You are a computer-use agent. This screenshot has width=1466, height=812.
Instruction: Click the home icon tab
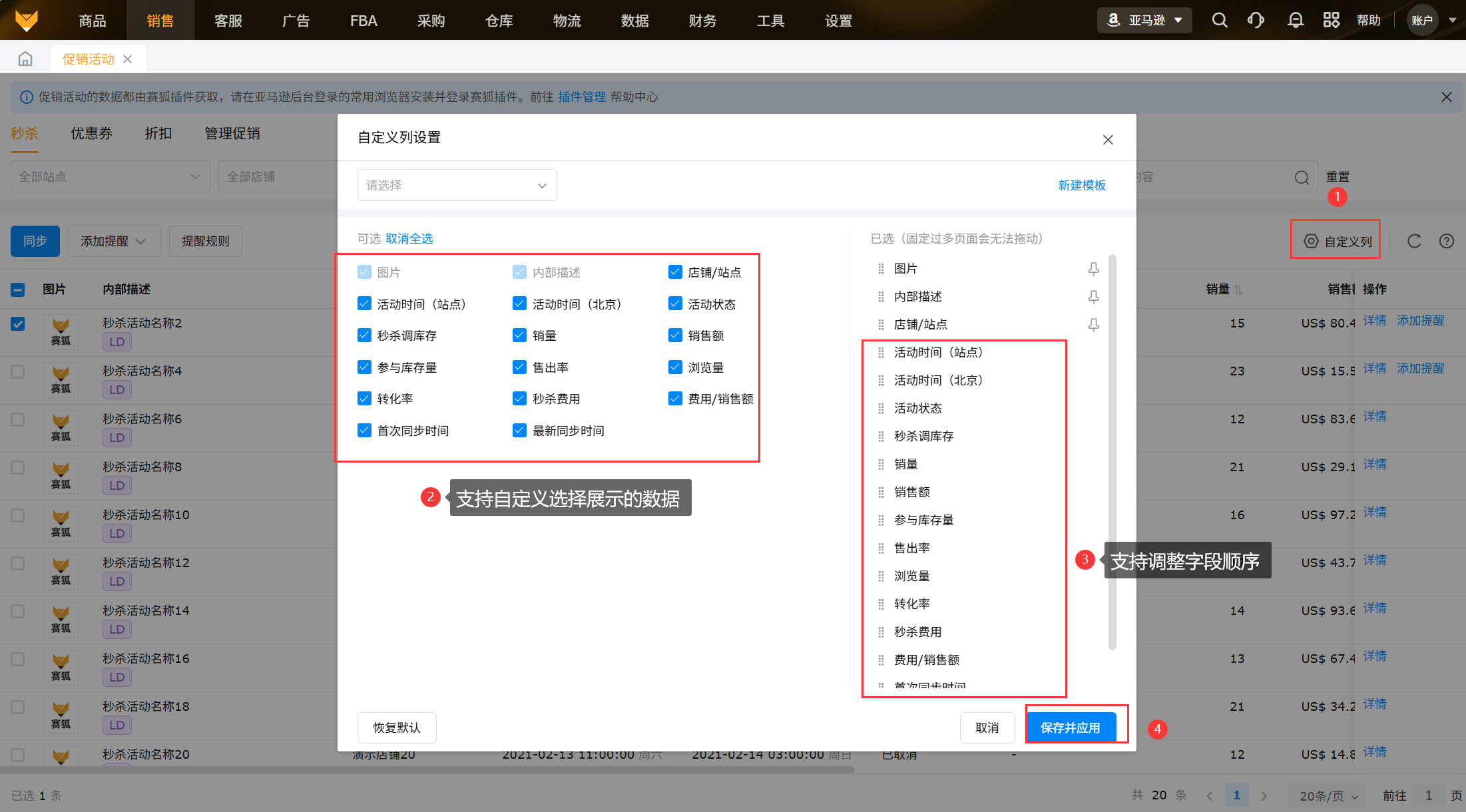coord(25,59)
